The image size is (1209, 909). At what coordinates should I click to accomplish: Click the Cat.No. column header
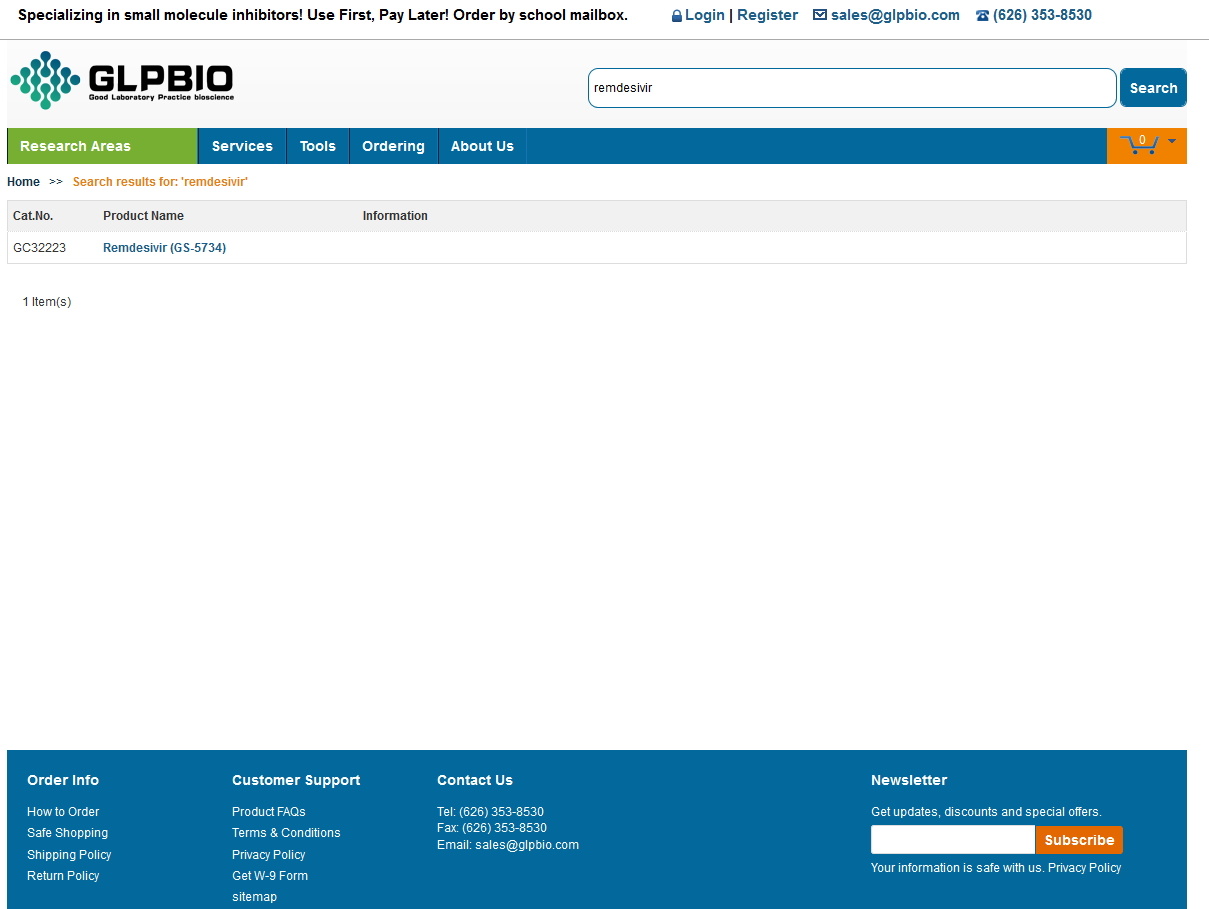(33, 216)
